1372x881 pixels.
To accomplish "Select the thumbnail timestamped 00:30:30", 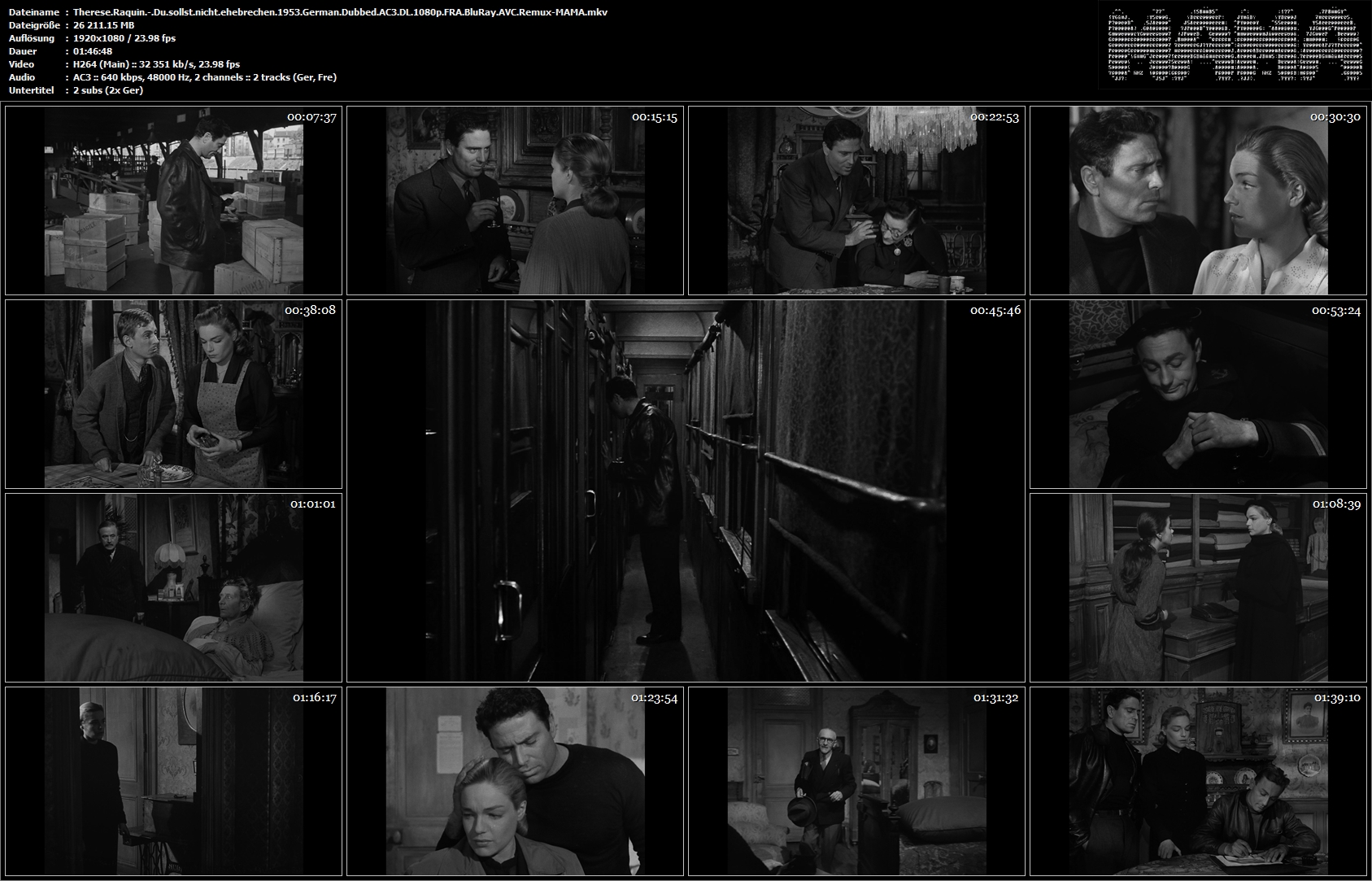I will (x=1198, y=200).
